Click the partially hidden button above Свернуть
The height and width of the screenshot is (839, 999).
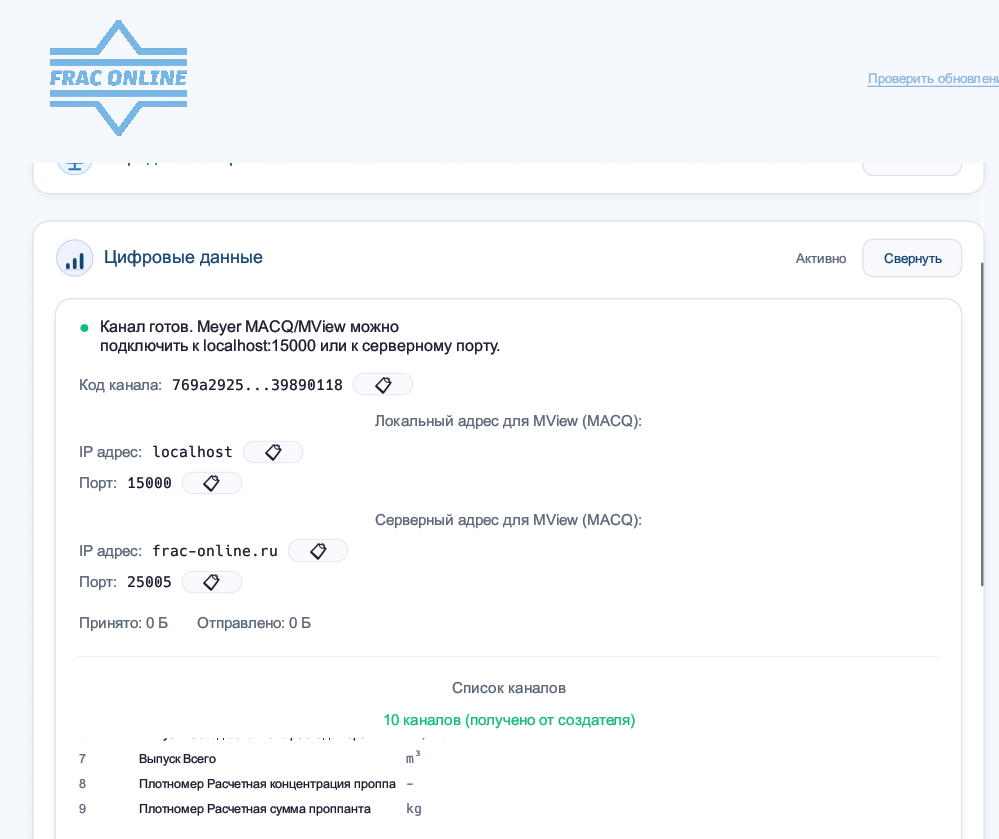tap(911, 166)
